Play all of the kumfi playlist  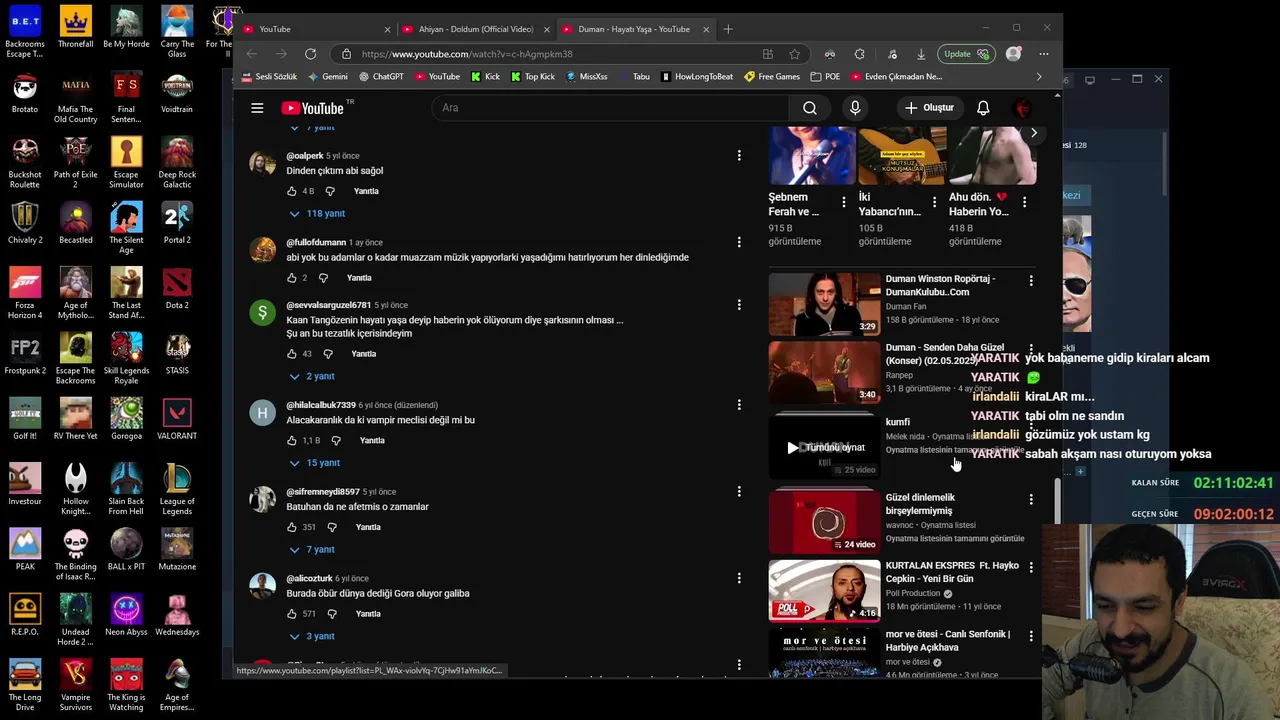click(825, 448)
